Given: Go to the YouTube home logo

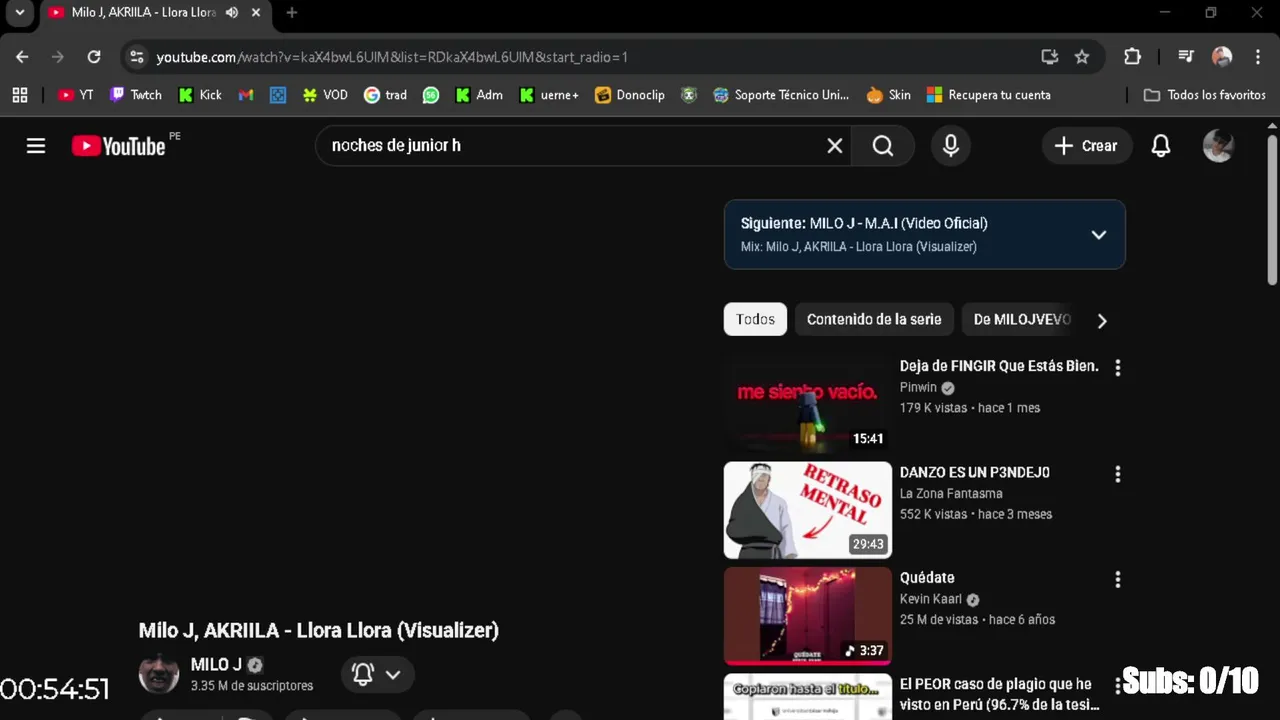Looking at the screenshot, I should 118,146.
